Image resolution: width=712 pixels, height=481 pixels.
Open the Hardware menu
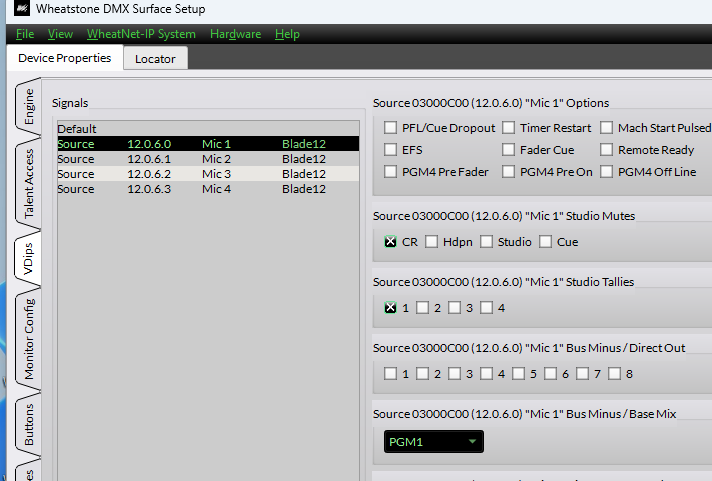[x=235, y=34]
